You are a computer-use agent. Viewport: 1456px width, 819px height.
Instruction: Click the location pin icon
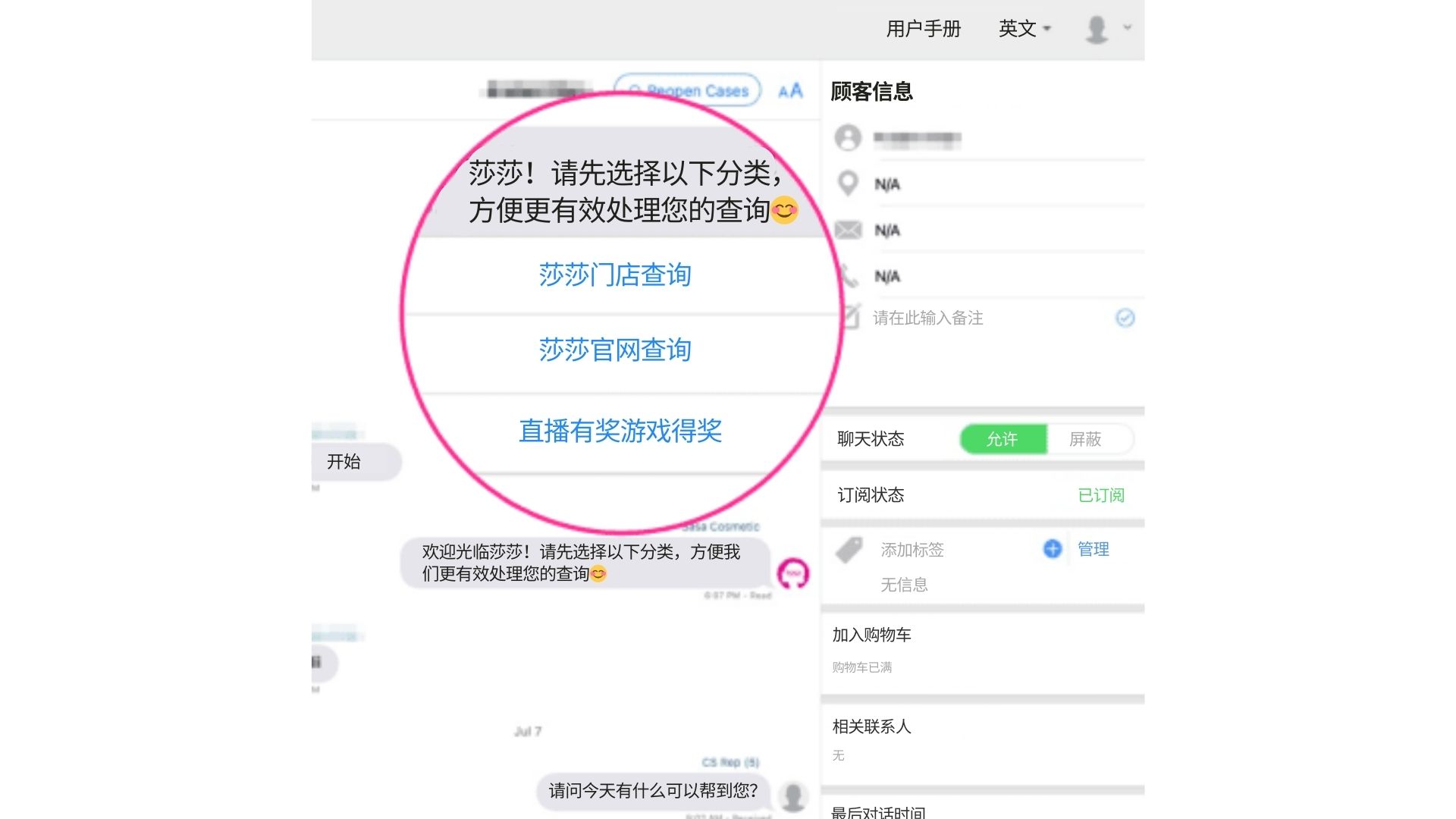848,184
